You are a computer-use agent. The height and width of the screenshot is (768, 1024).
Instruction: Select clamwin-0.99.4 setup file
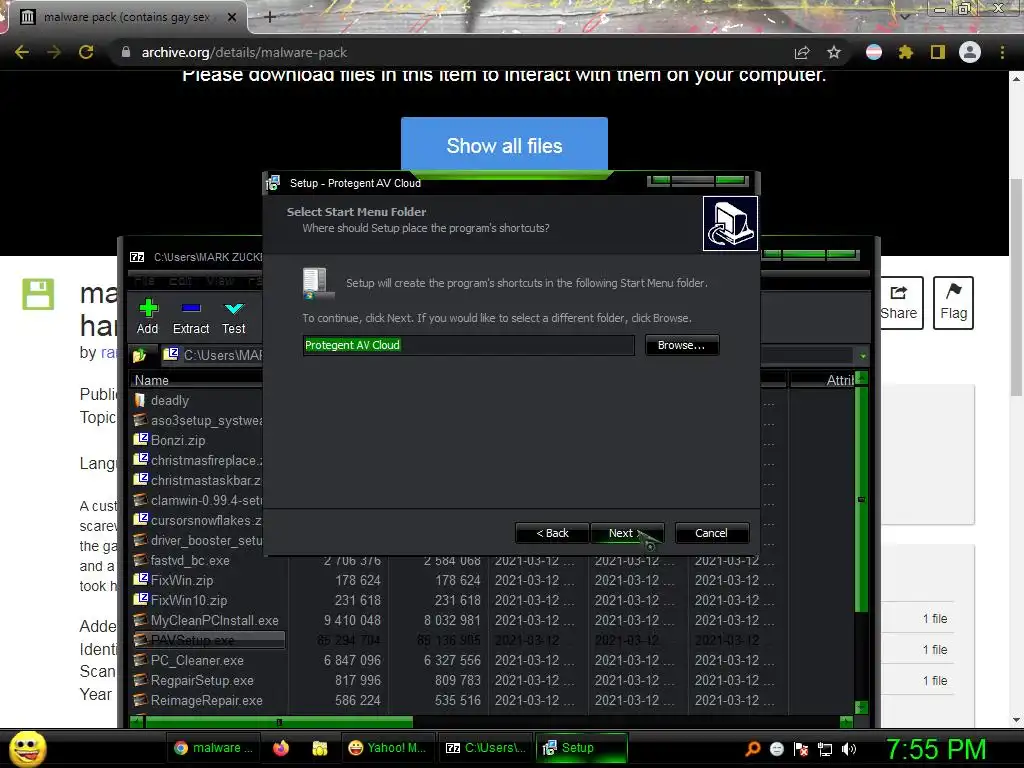(197, 500)
